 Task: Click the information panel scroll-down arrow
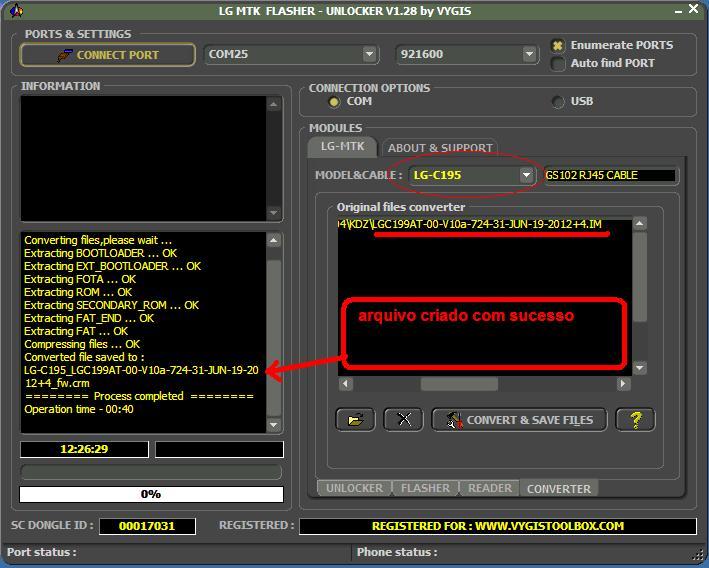[274, 212]
